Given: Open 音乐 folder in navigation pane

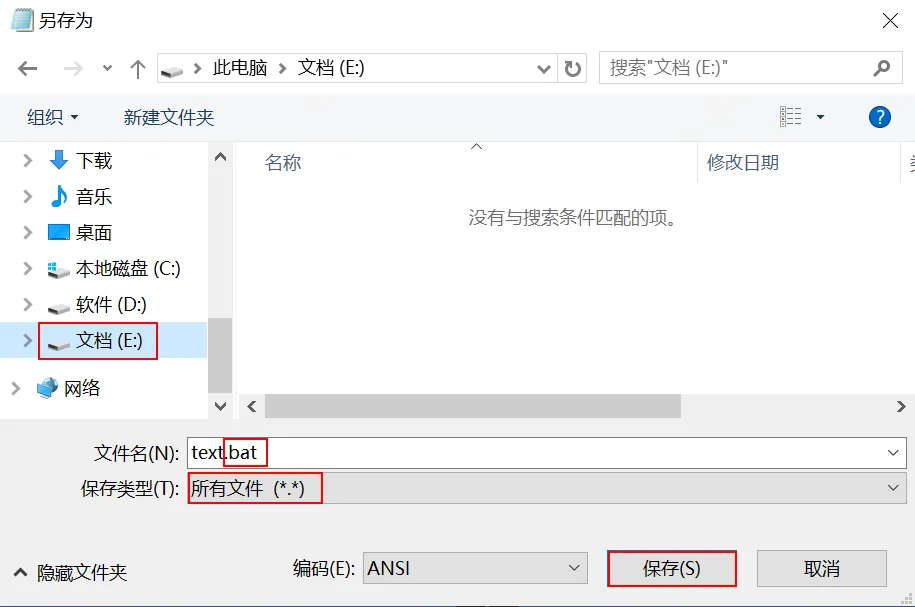Looking at the screenshot, I should pyautogui.click(x=93, y=197).
